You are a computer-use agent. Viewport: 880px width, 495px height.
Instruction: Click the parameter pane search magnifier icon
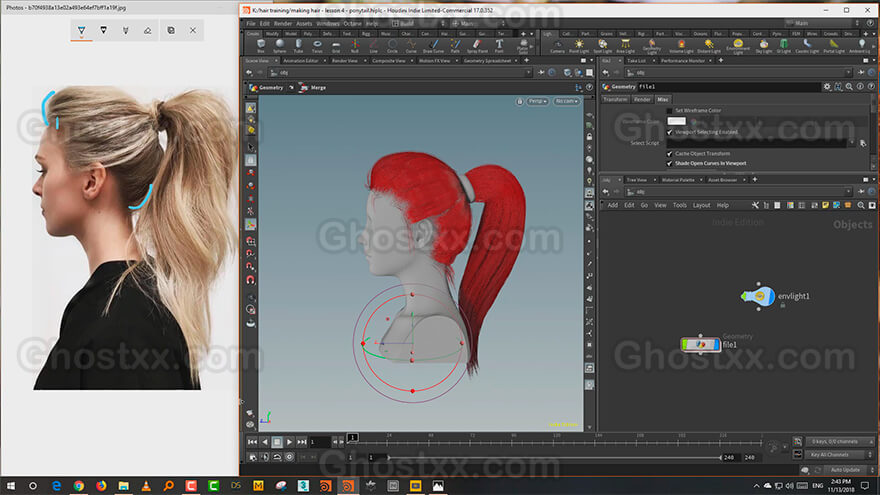849,86
